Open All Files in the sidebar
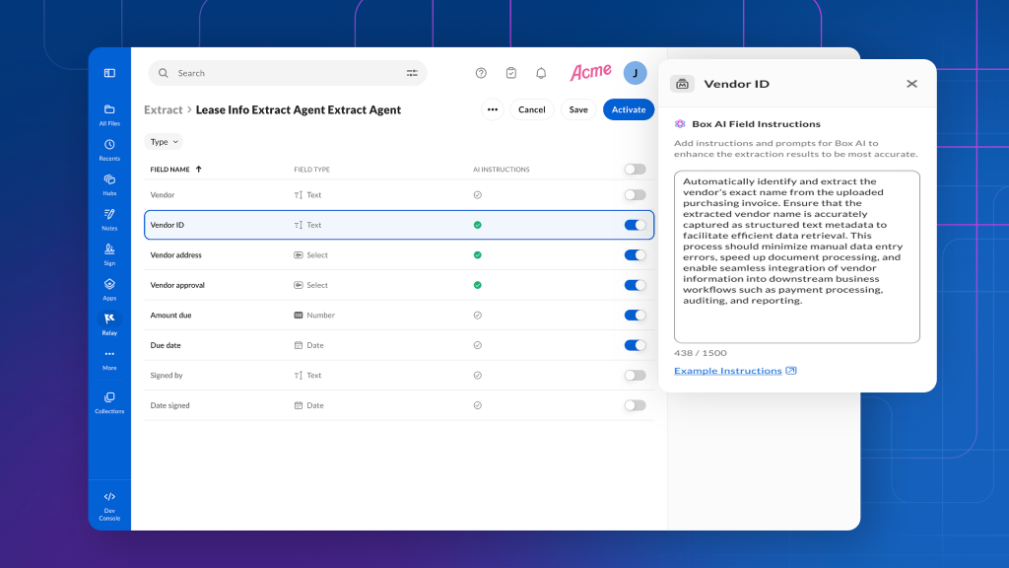This screenshot has height=568, width=1009. pos(109,113)
